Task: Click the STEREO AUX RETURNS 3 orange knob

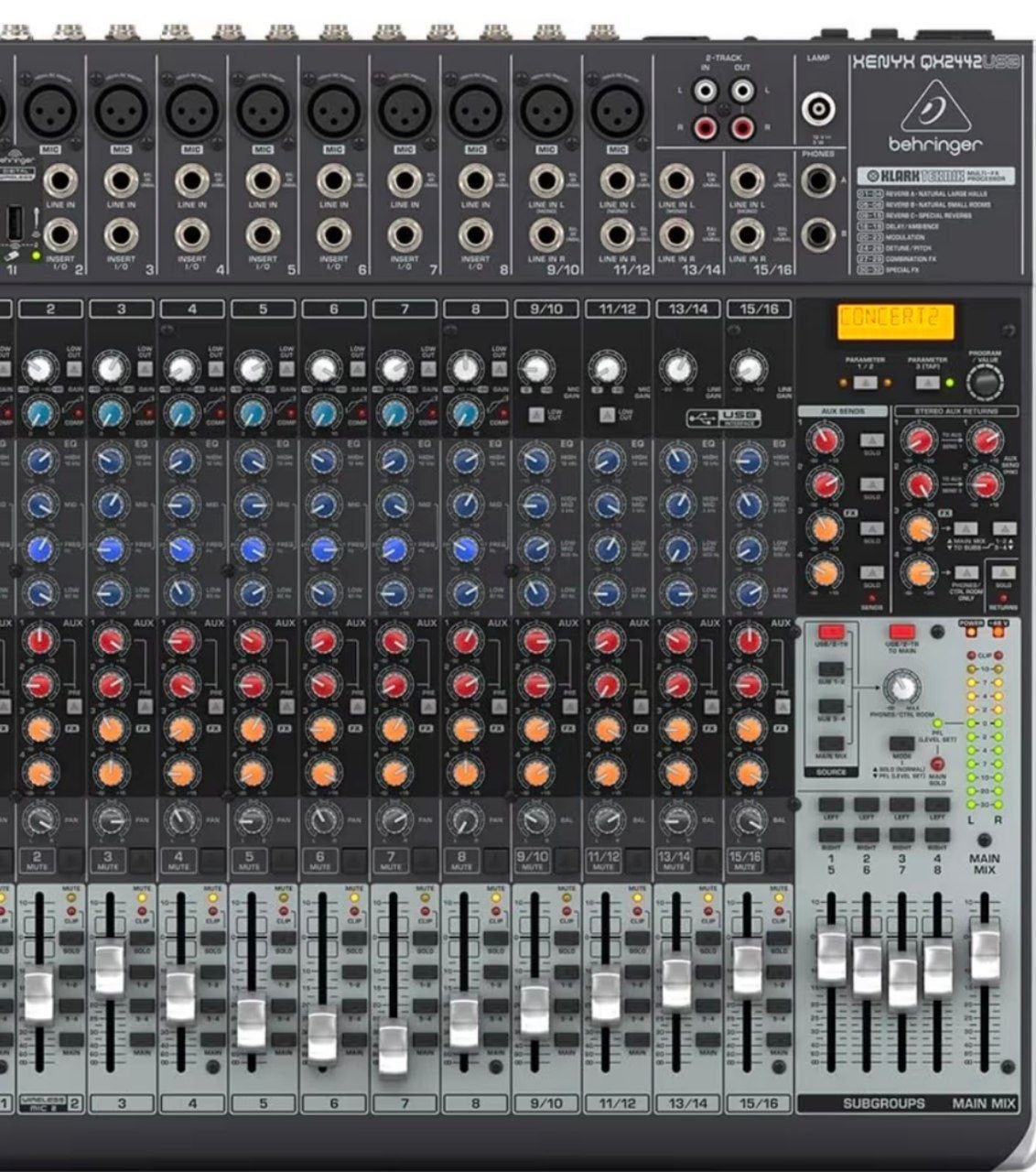Action: click(x=919, y=528)
